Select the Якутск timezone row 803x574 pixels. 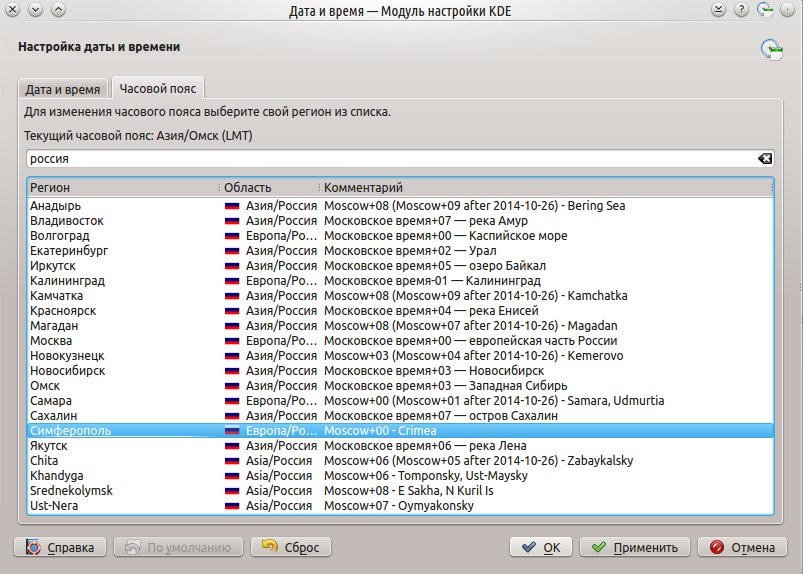pos(400,446)
